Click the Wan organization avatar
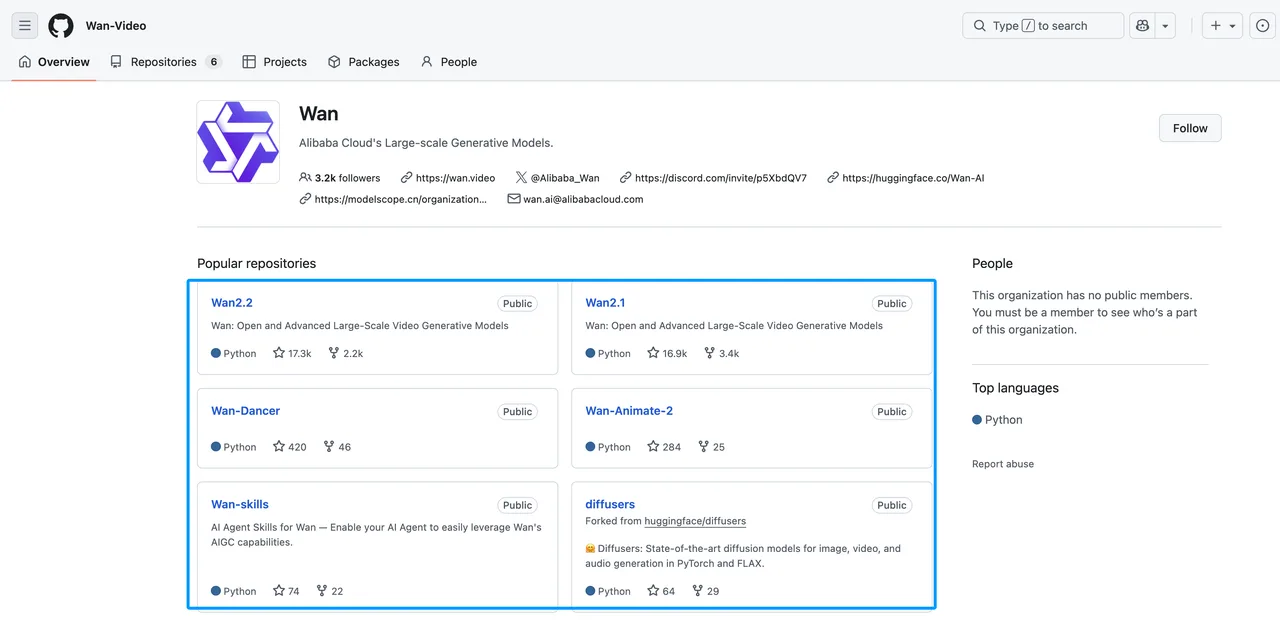Viewport: 1280px width, 644px height. (238, 142)
